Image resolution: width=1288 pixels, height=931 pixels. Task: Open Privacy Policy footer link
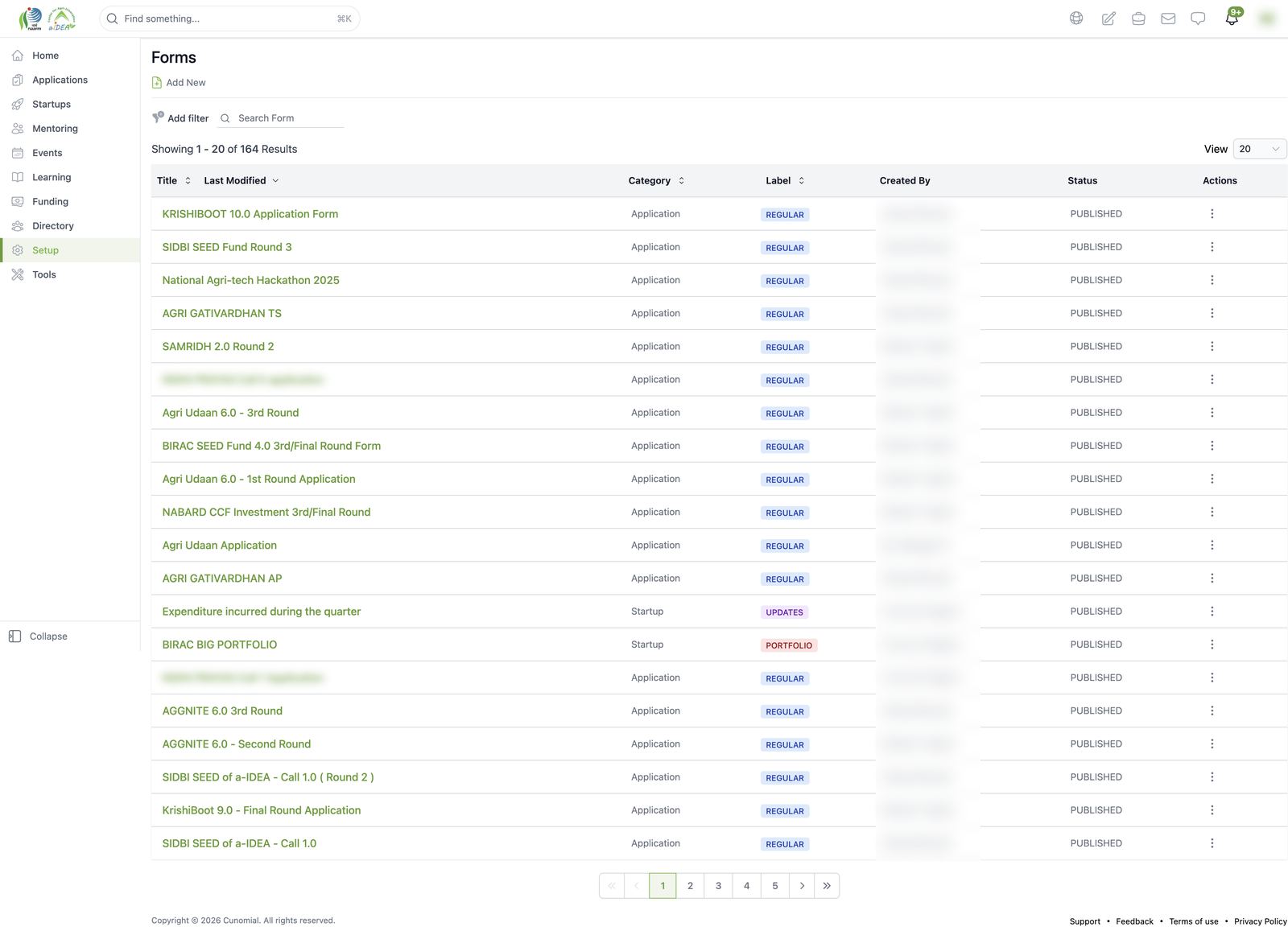pyautogui.click(x=1261, y=921)
